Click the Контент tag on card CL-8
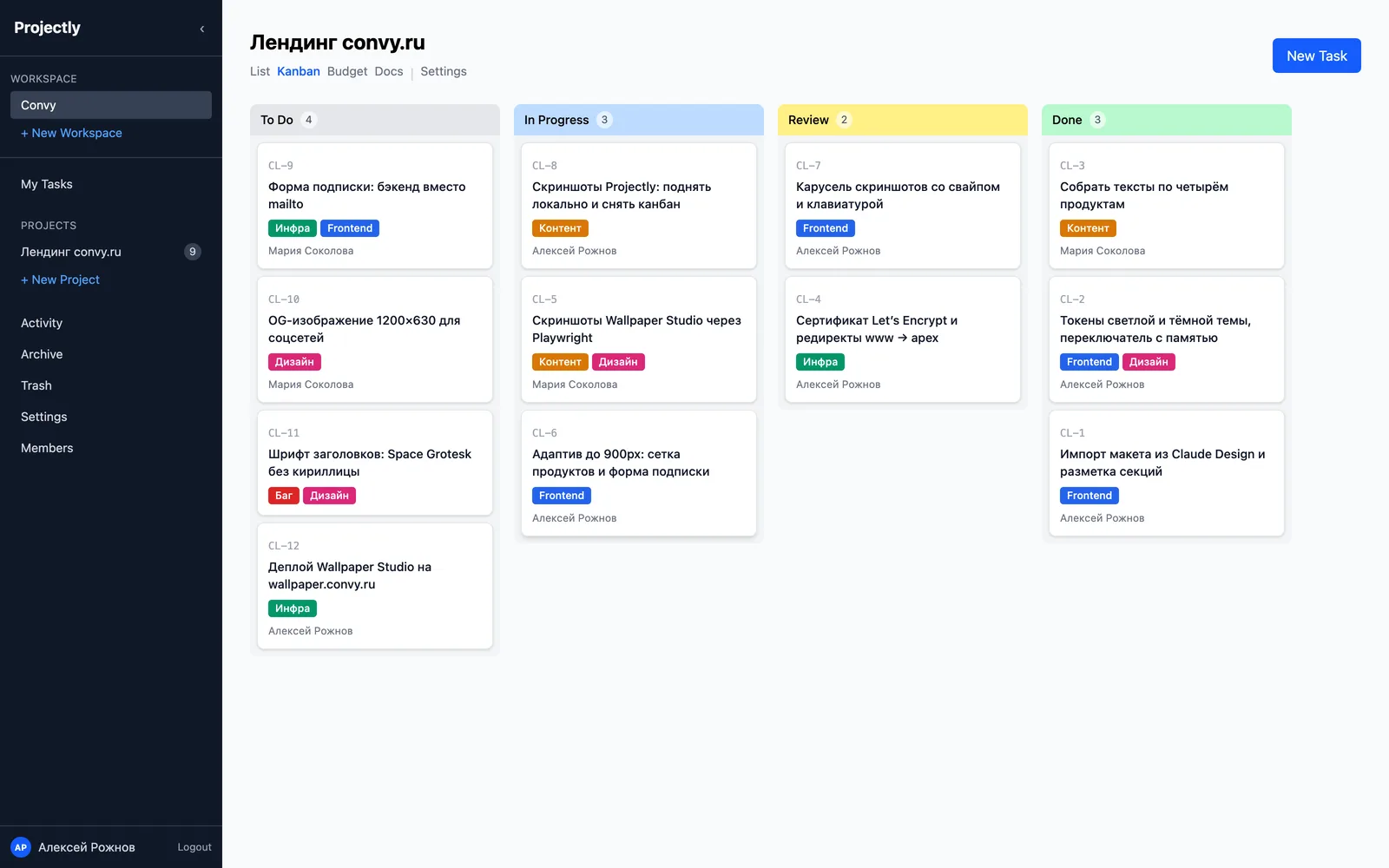1389x868 pixels. [561, 228]
